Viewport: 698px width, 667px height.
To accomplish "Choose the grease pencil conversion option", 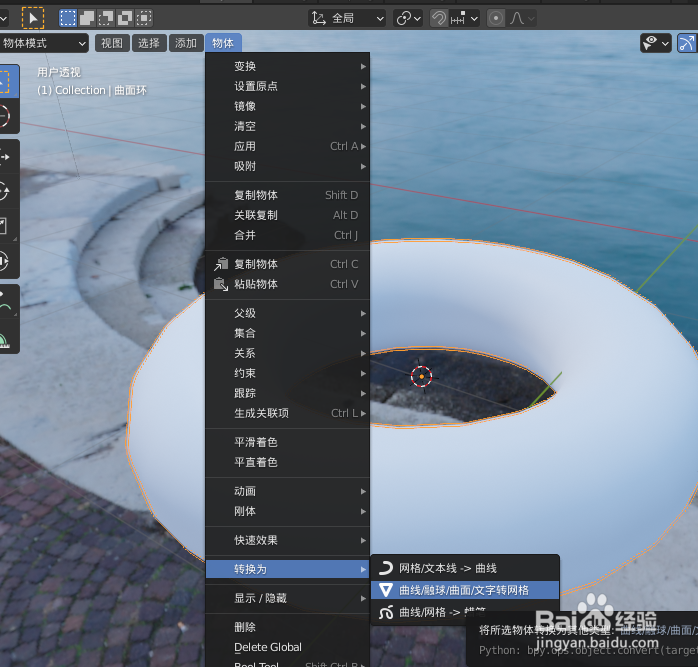I will [465, 612].
